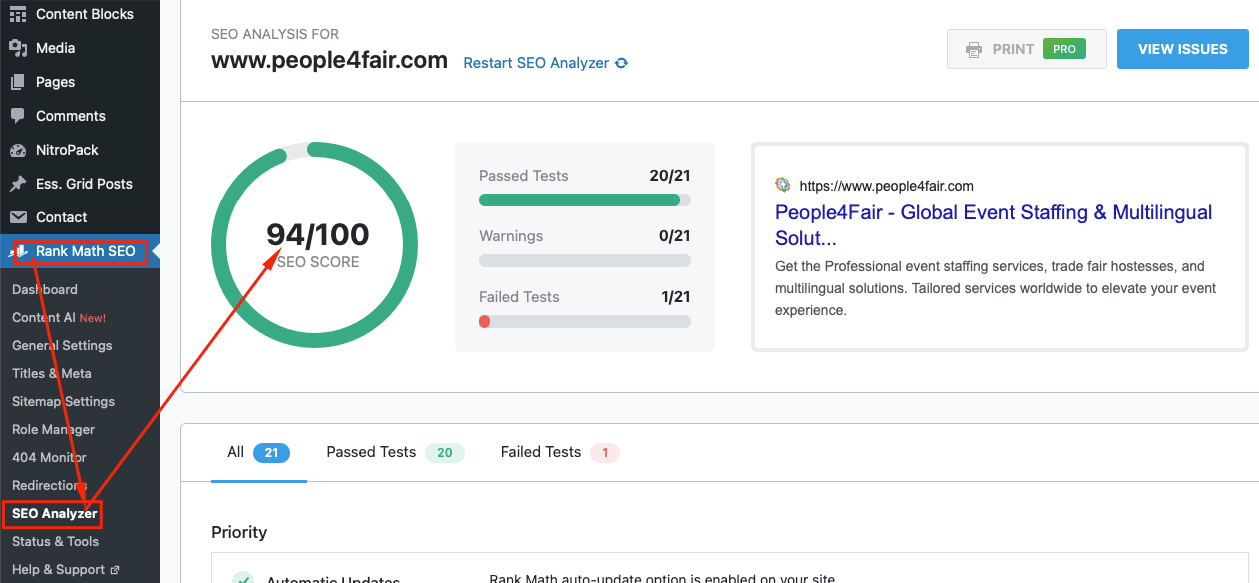Click the Content Blocks grid icon
1259x583 pixels.
pyautogui.click(x=18, y=14)
